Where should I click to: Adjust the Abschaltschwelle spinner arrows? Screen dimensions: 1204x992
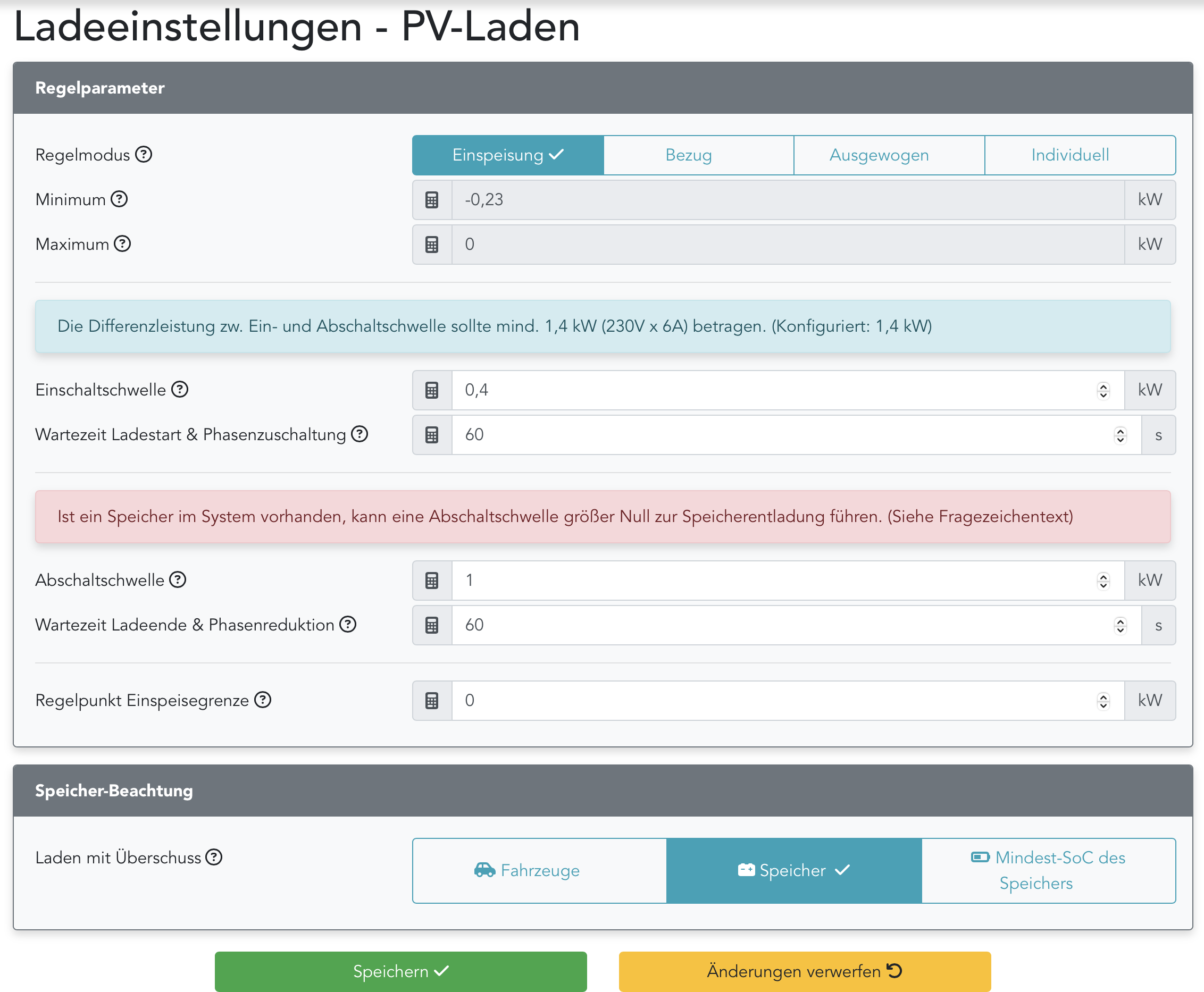click(1103, 581)
